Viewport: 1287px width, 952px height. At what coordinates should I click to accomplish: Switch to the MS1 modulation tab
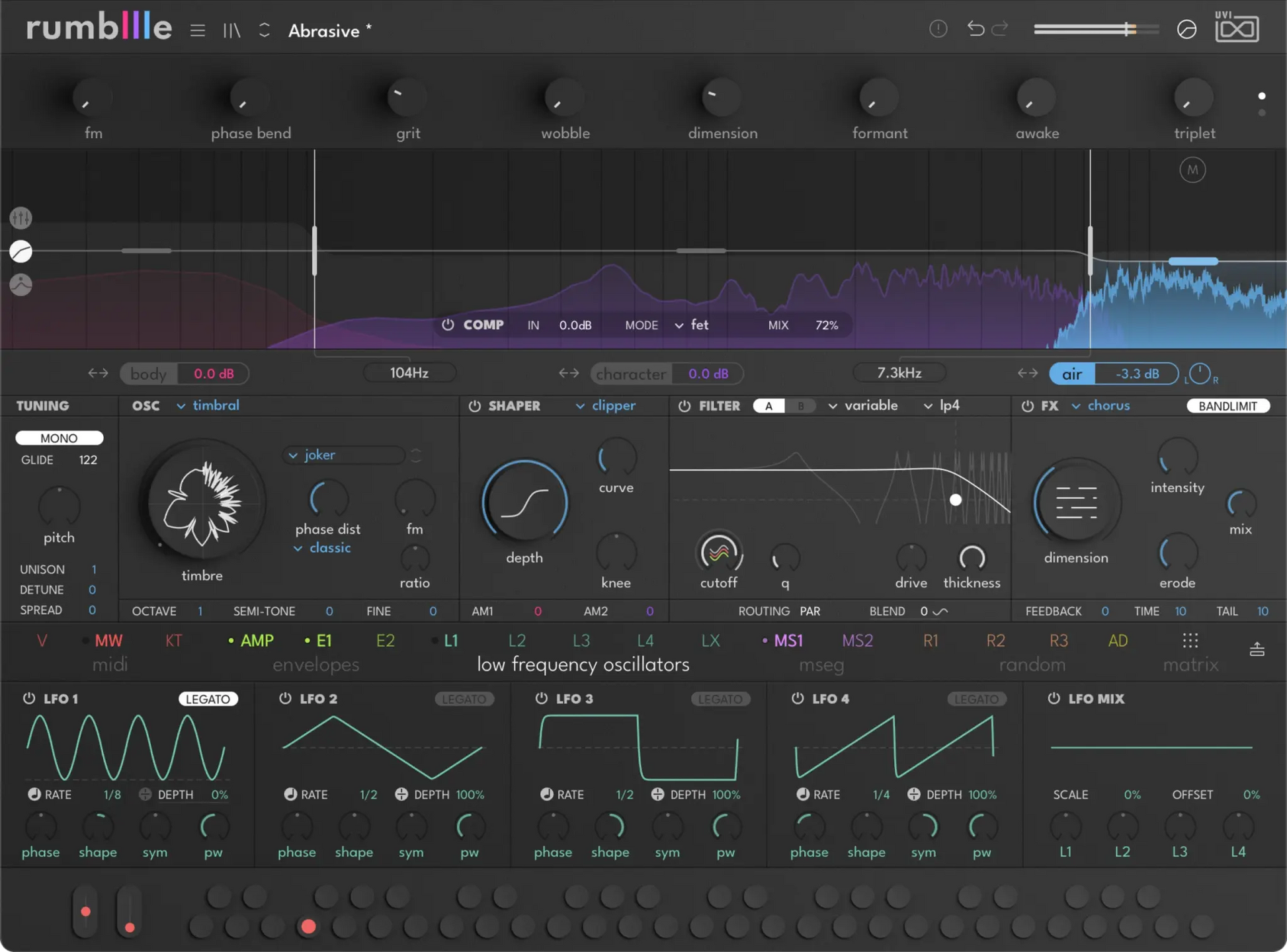pyautogui.click(x=788, y=640)
